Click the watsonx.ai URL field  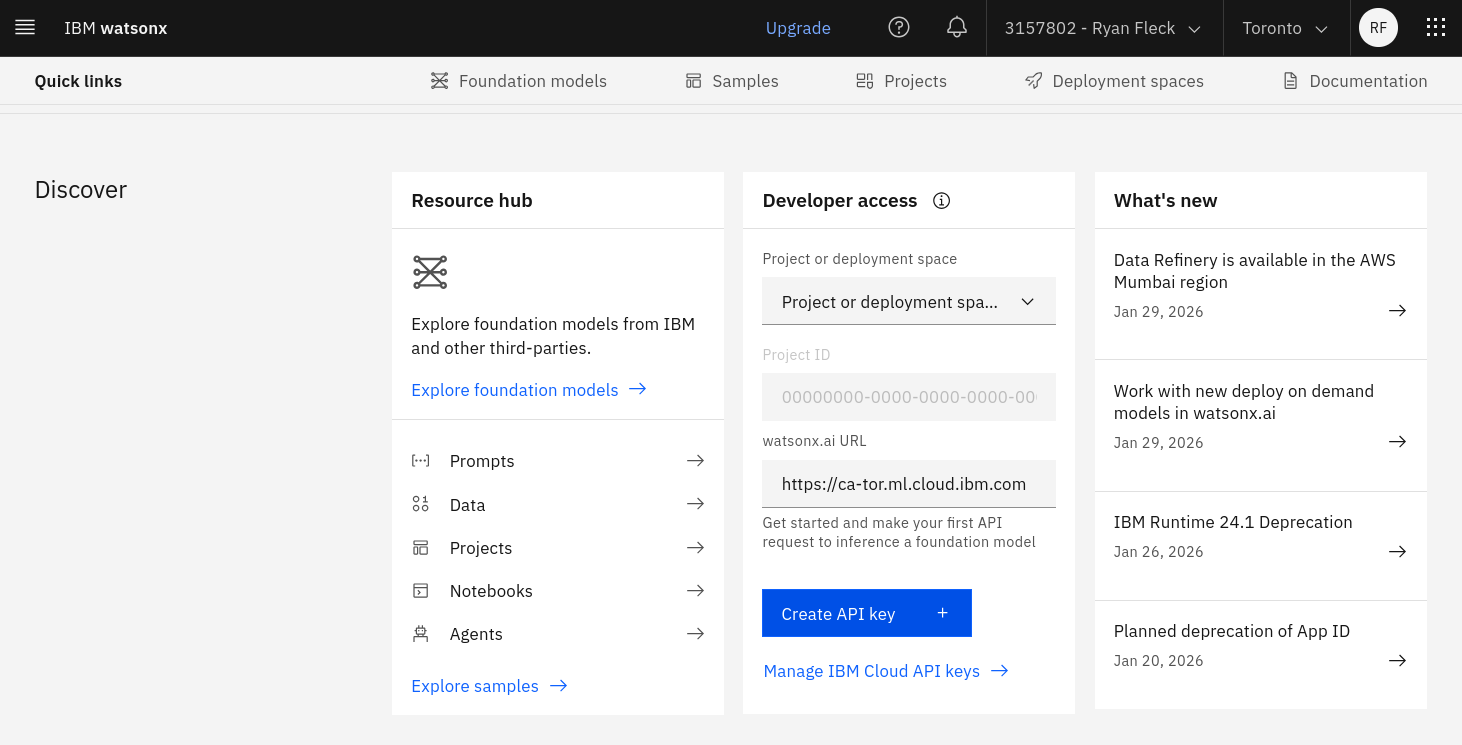(908, 484)
